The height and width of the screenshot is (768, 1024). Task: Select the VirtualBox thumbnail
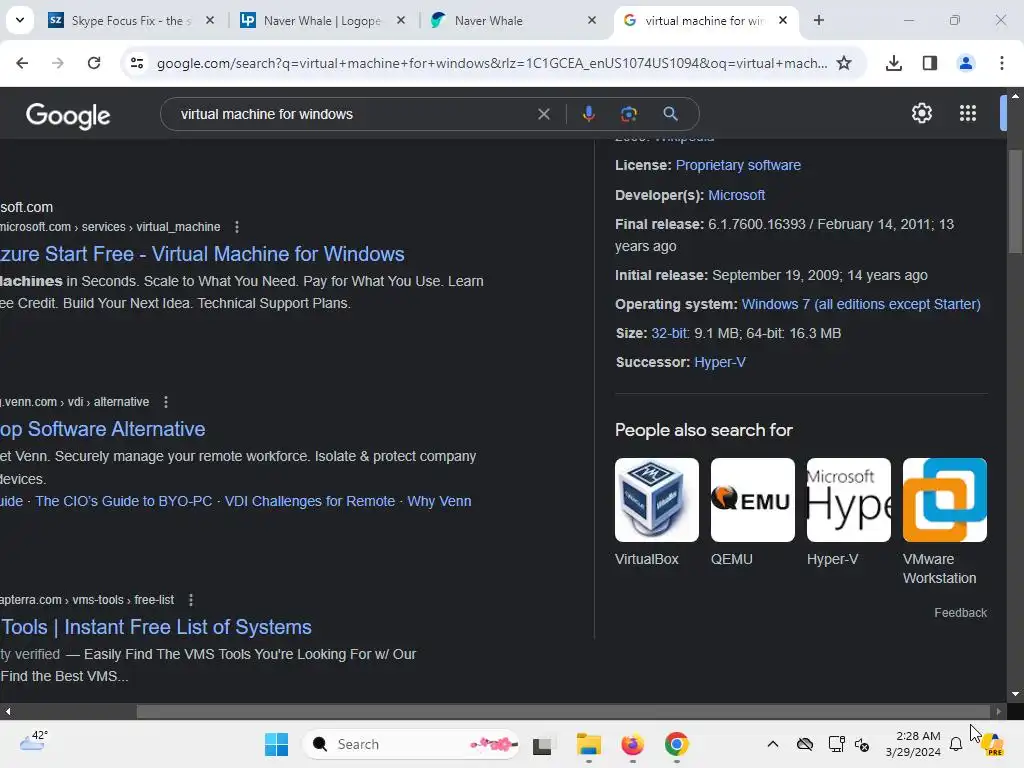[x=656, y=500]
